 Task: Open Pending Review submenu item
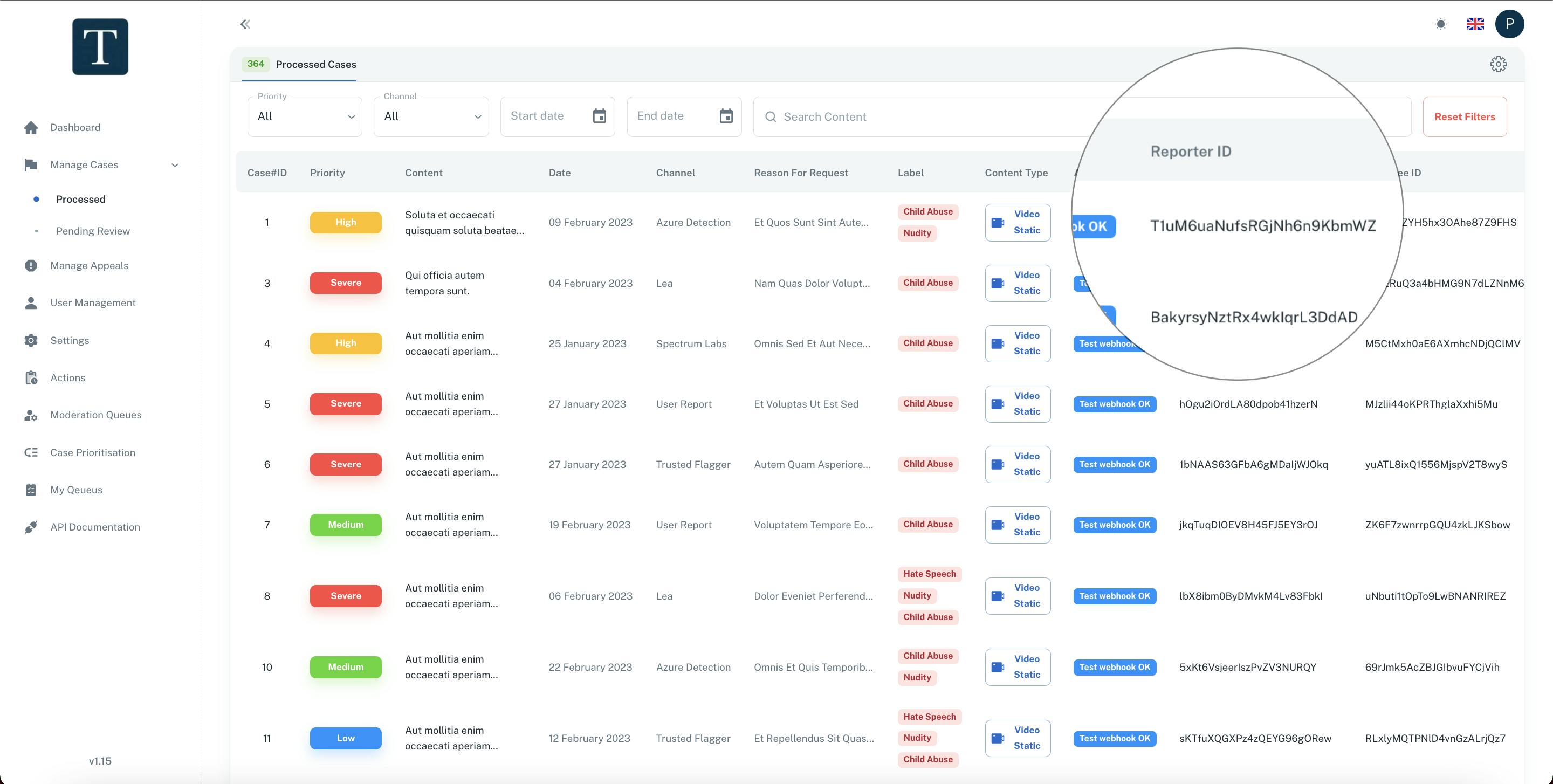93,231
